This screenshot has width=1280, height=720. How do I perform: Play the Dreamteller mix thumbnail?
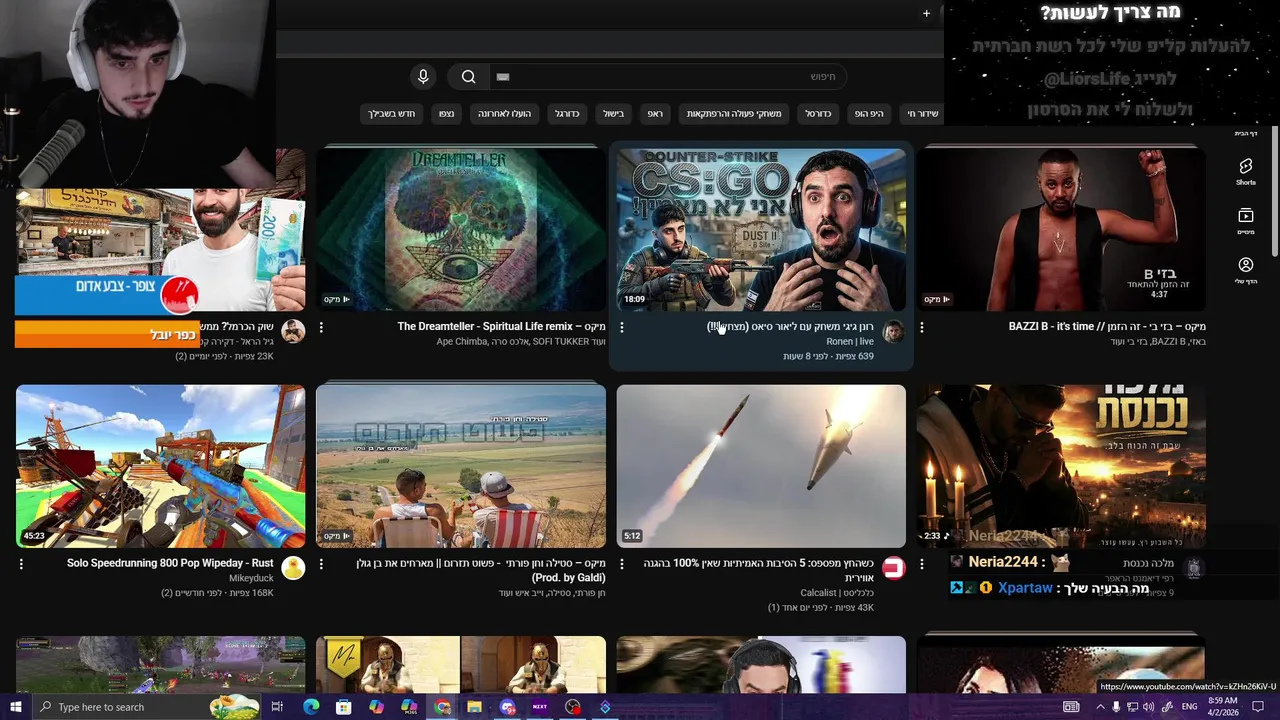[461, 230]
